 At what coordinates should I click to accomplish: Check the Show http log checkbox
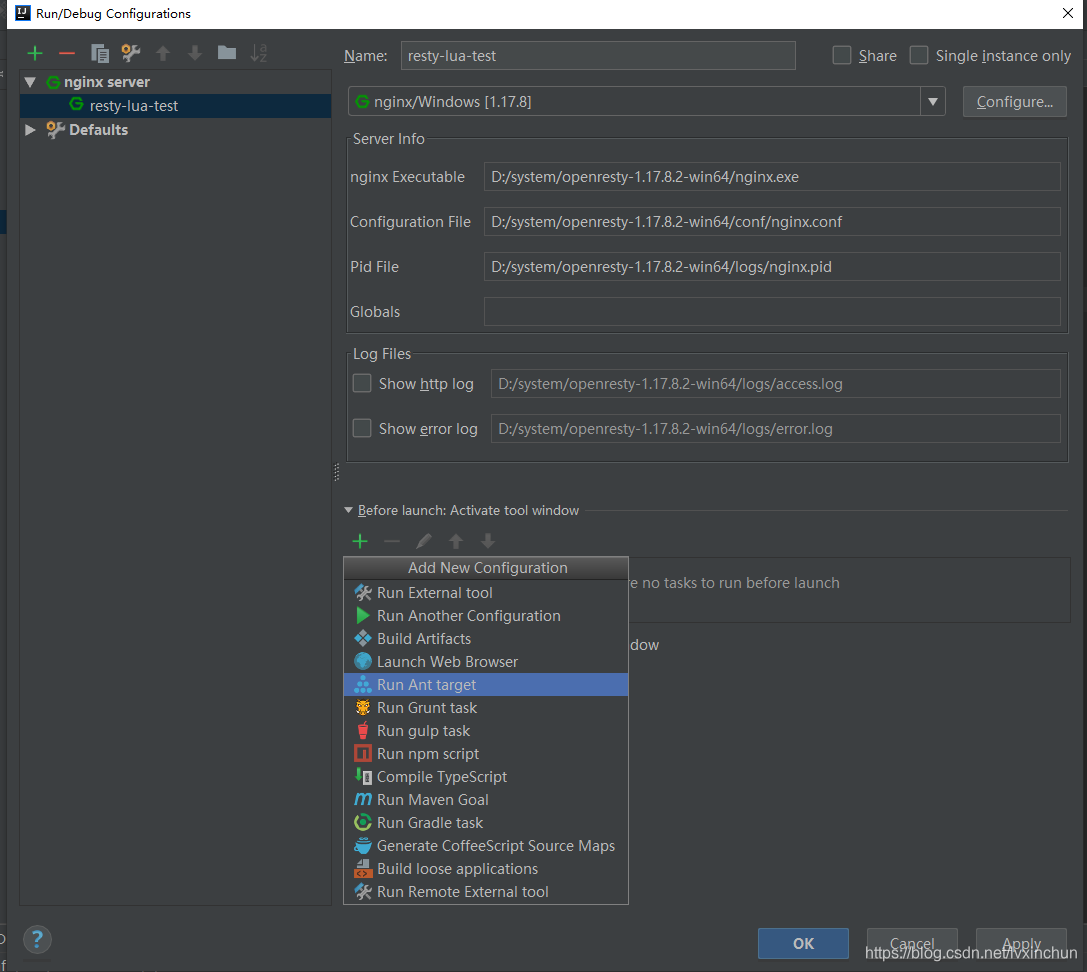tap(362, 383)
